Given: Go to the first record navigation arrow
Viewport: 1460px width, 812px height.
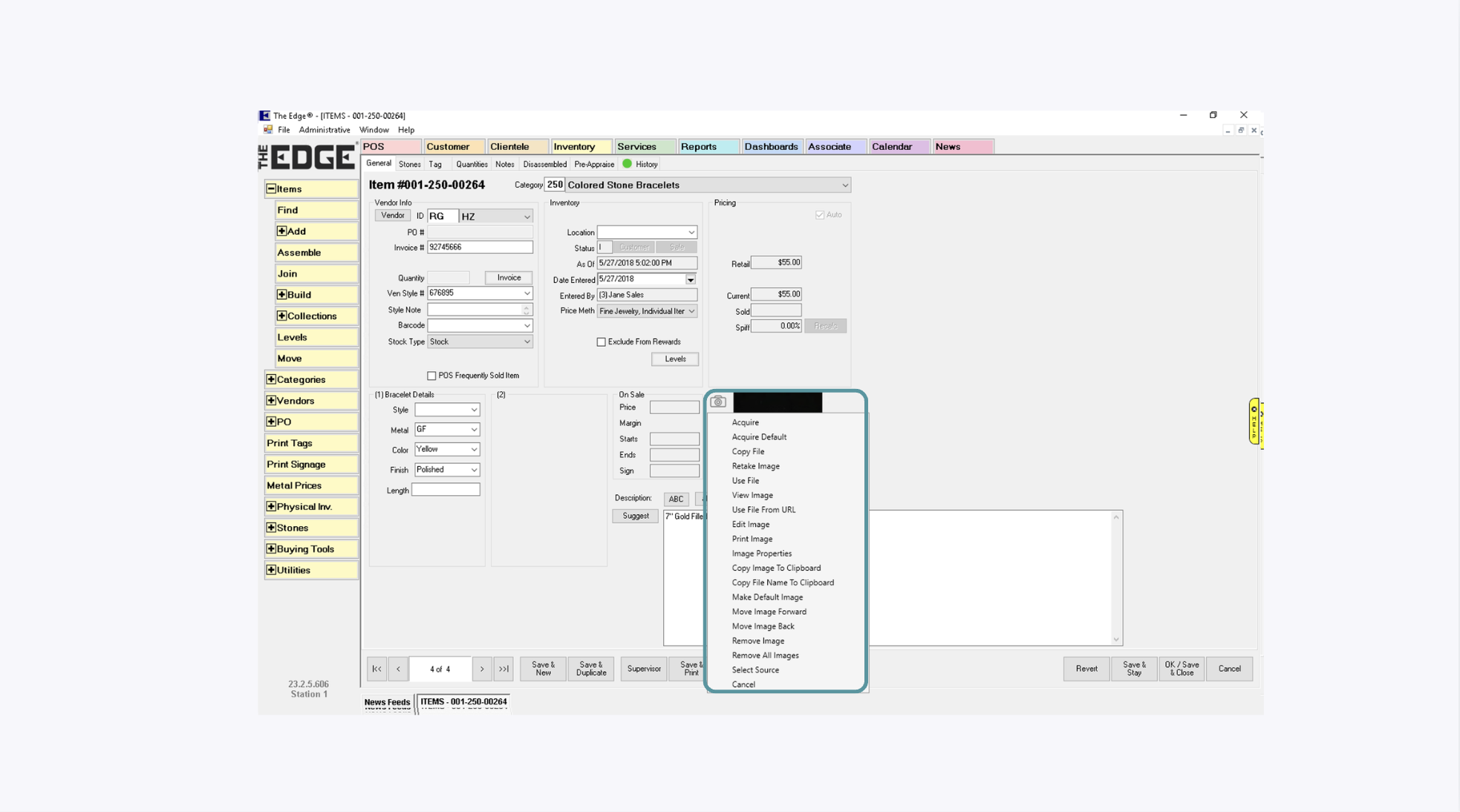Looking at the screenshot, I should click(x=377, y=669).
